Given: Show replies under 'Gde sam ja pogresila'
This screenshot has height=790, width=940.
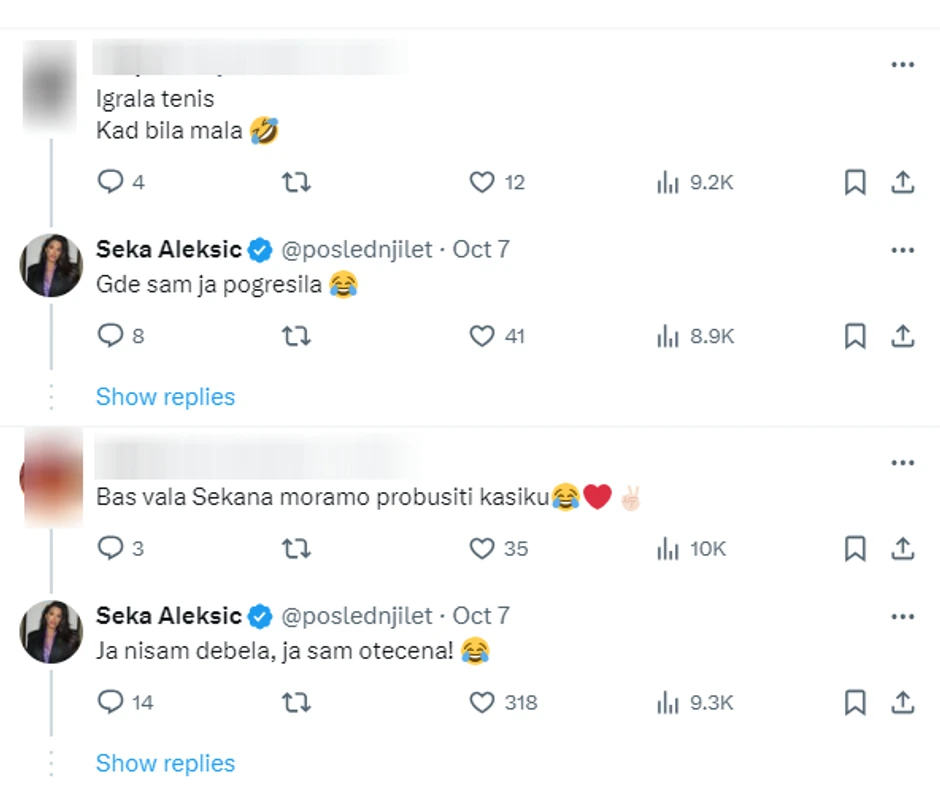Looking at the screenshot, I should [x=165, y=397].
